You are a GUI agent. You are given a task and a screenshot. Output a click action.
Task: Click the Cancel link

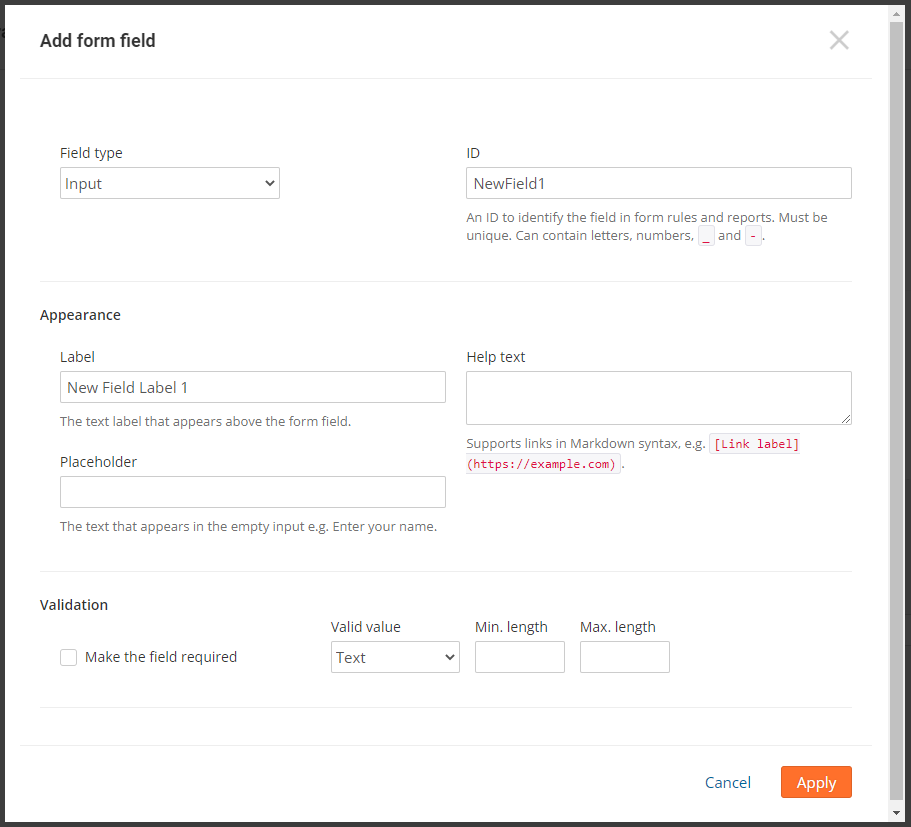pos(727,783)
